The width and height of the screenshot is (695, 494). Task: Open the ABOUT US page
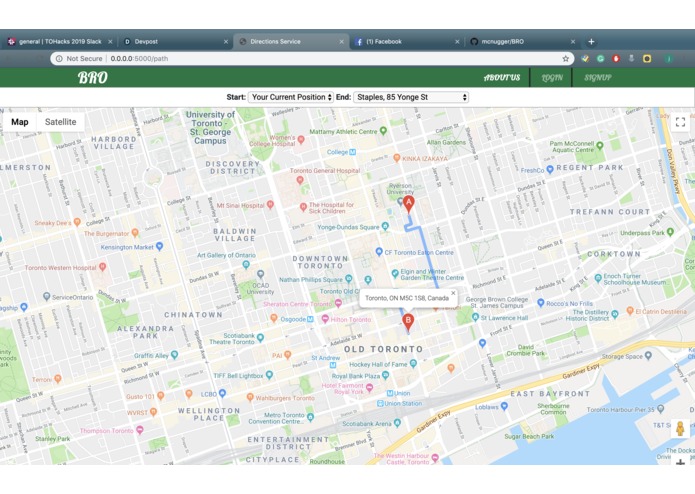(x=502, y=78)
